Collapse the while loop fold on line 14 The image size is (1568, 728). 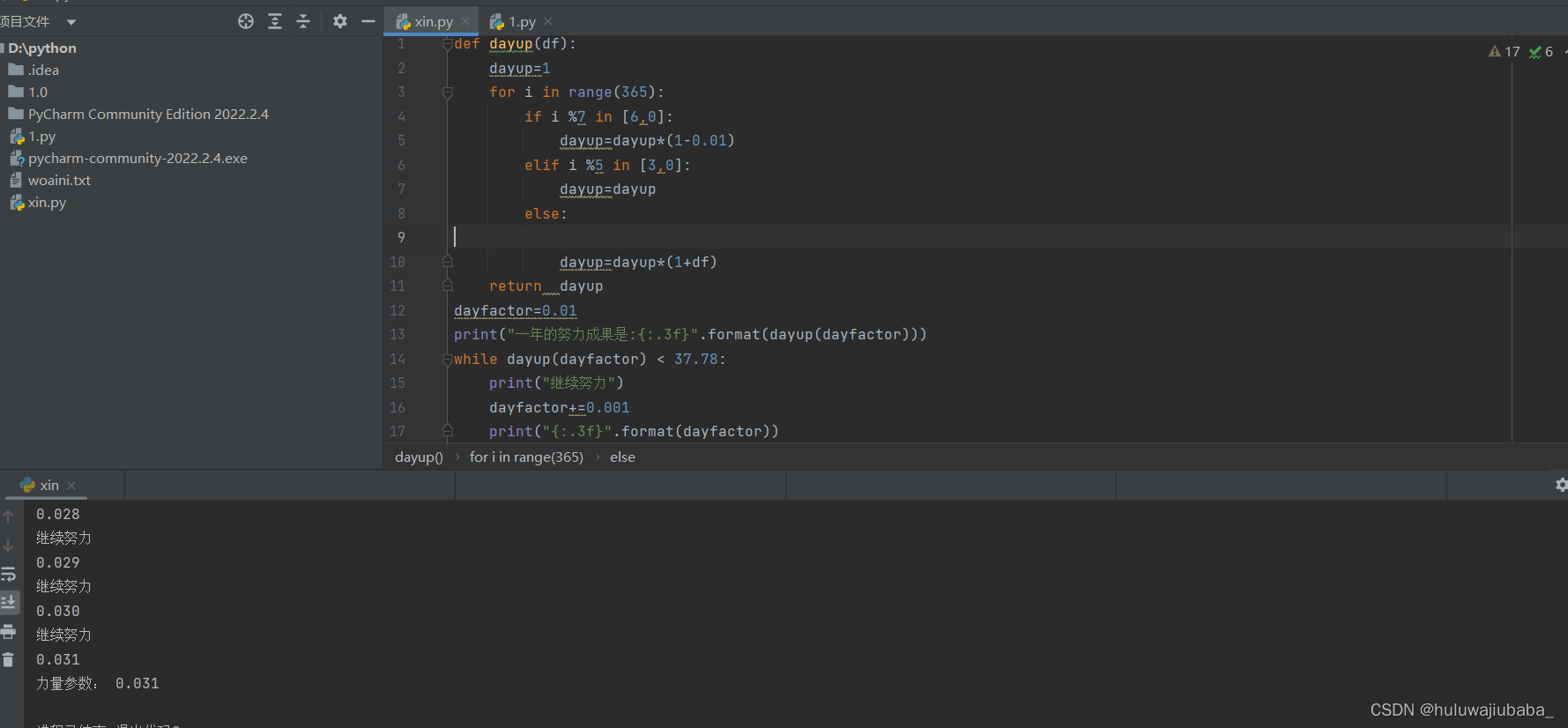point(447,360)
